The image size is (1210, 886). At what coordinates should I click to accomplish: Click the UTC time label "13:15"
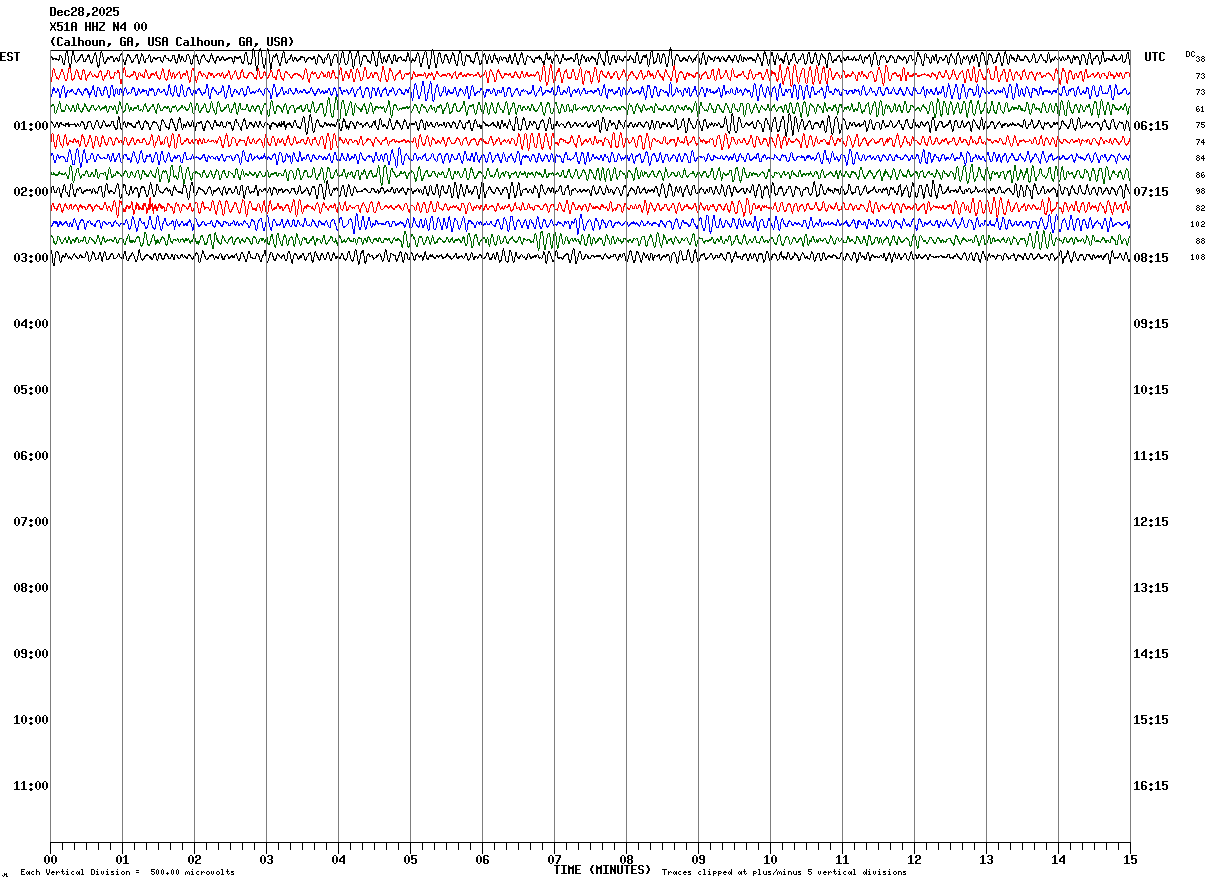tap(1151, 588)
